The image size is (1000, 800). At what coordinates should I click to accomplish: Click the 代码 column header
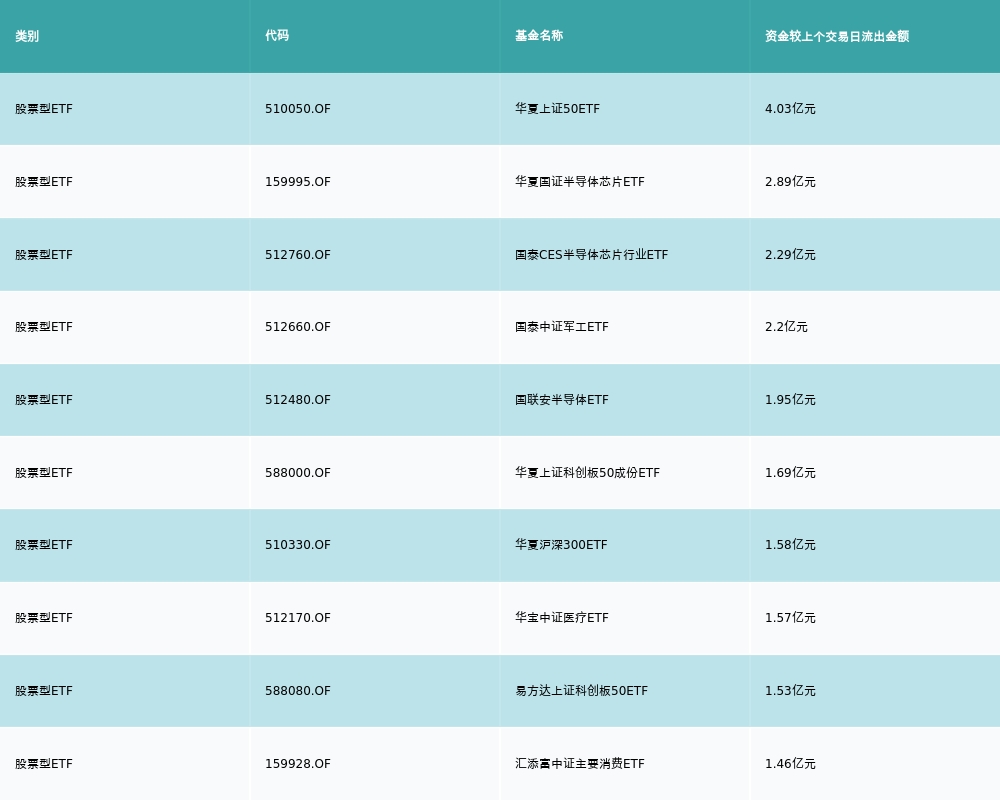pyautogui.click(x=277, y=36)
